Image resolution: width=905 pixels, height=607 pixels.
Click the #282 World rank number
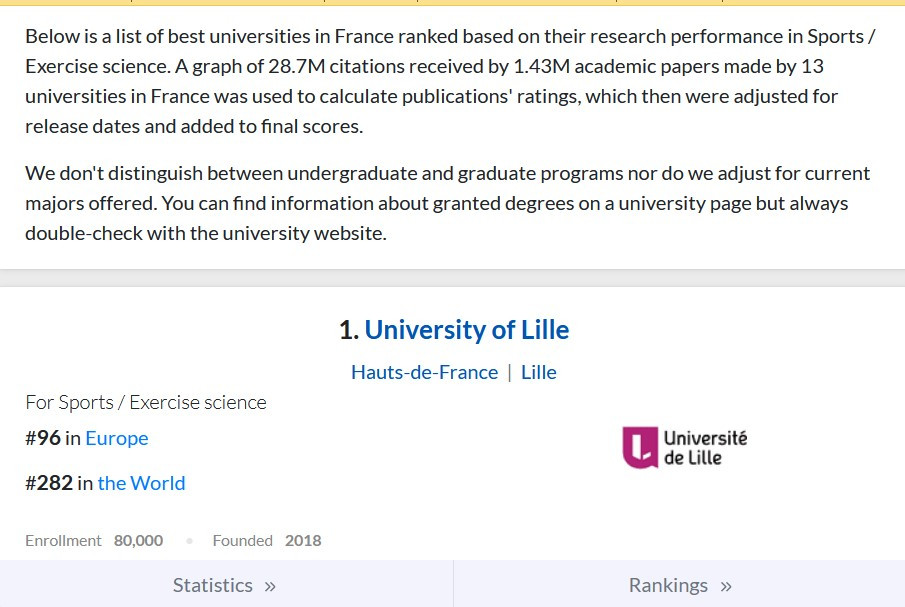[49, 483]
